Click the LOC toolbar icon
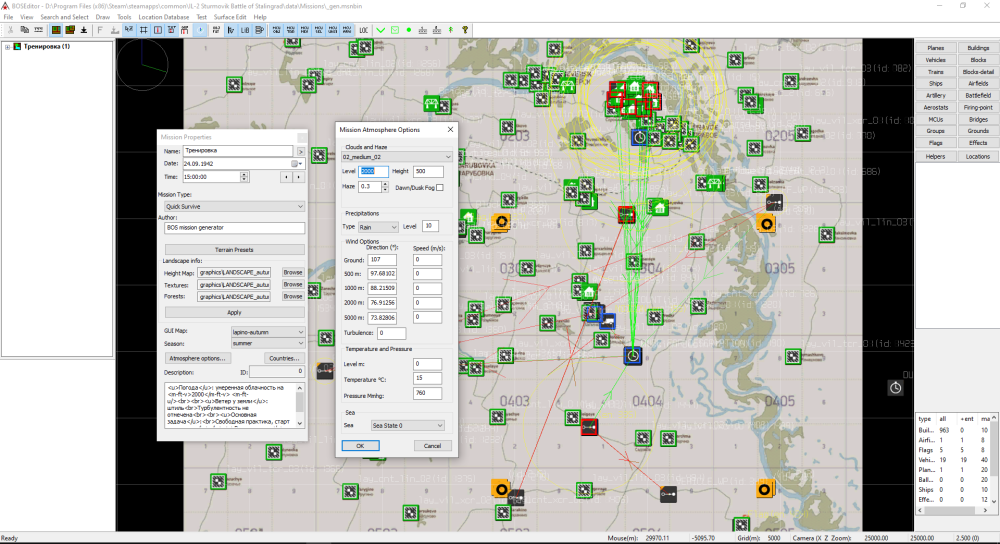Screen dimensions: 1000x544 (363, 30)
